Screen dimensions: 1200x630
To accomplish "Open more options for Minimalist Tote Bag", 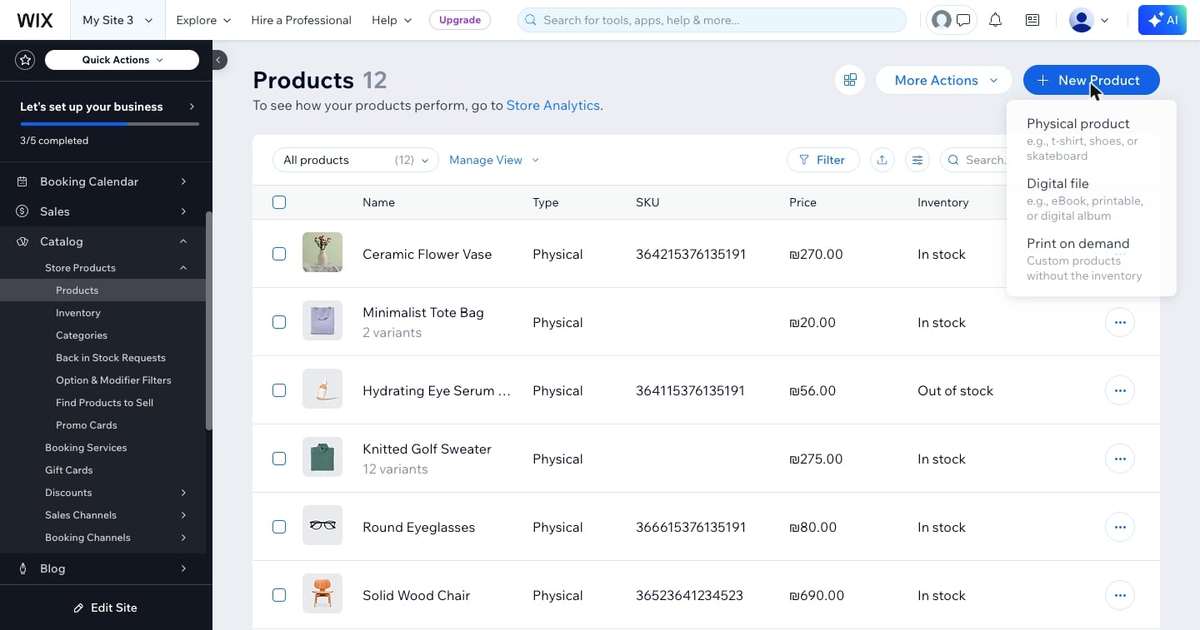I will coord(1120,322).
